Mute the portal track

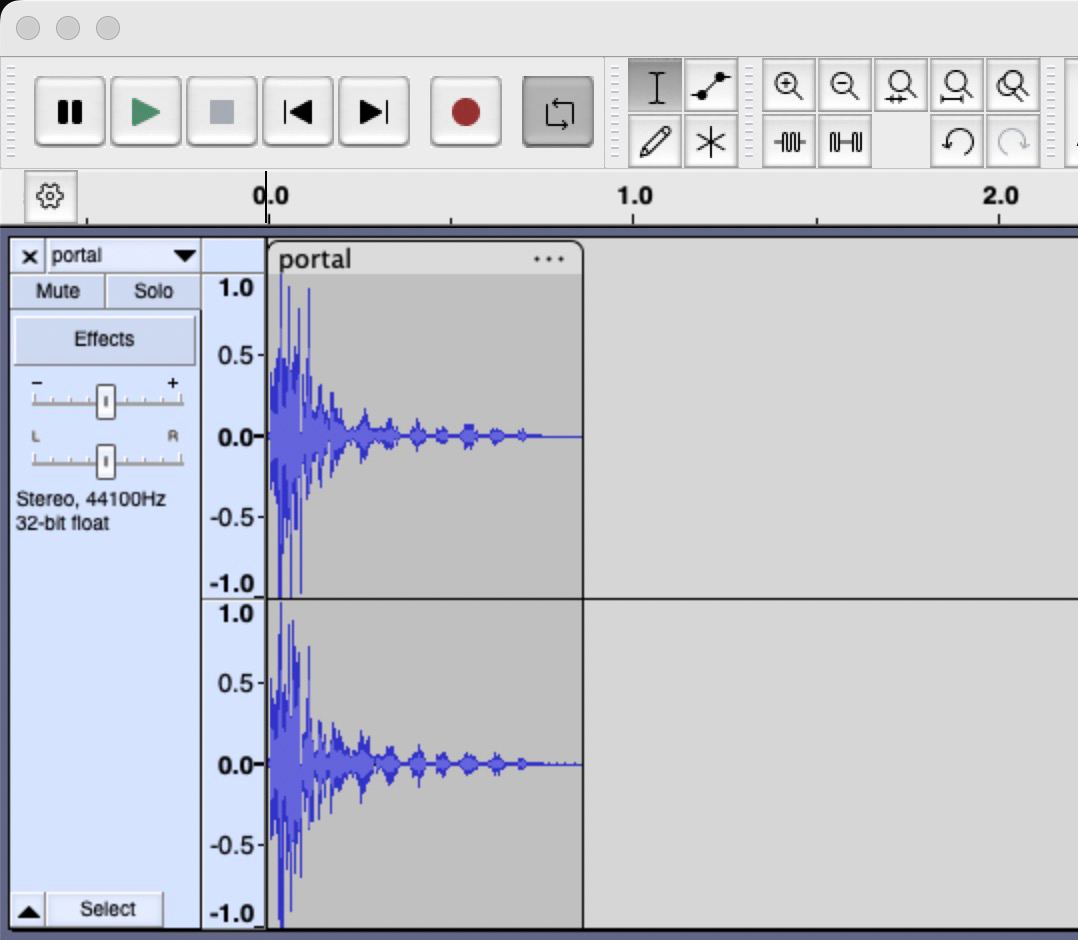click(57, 291)
